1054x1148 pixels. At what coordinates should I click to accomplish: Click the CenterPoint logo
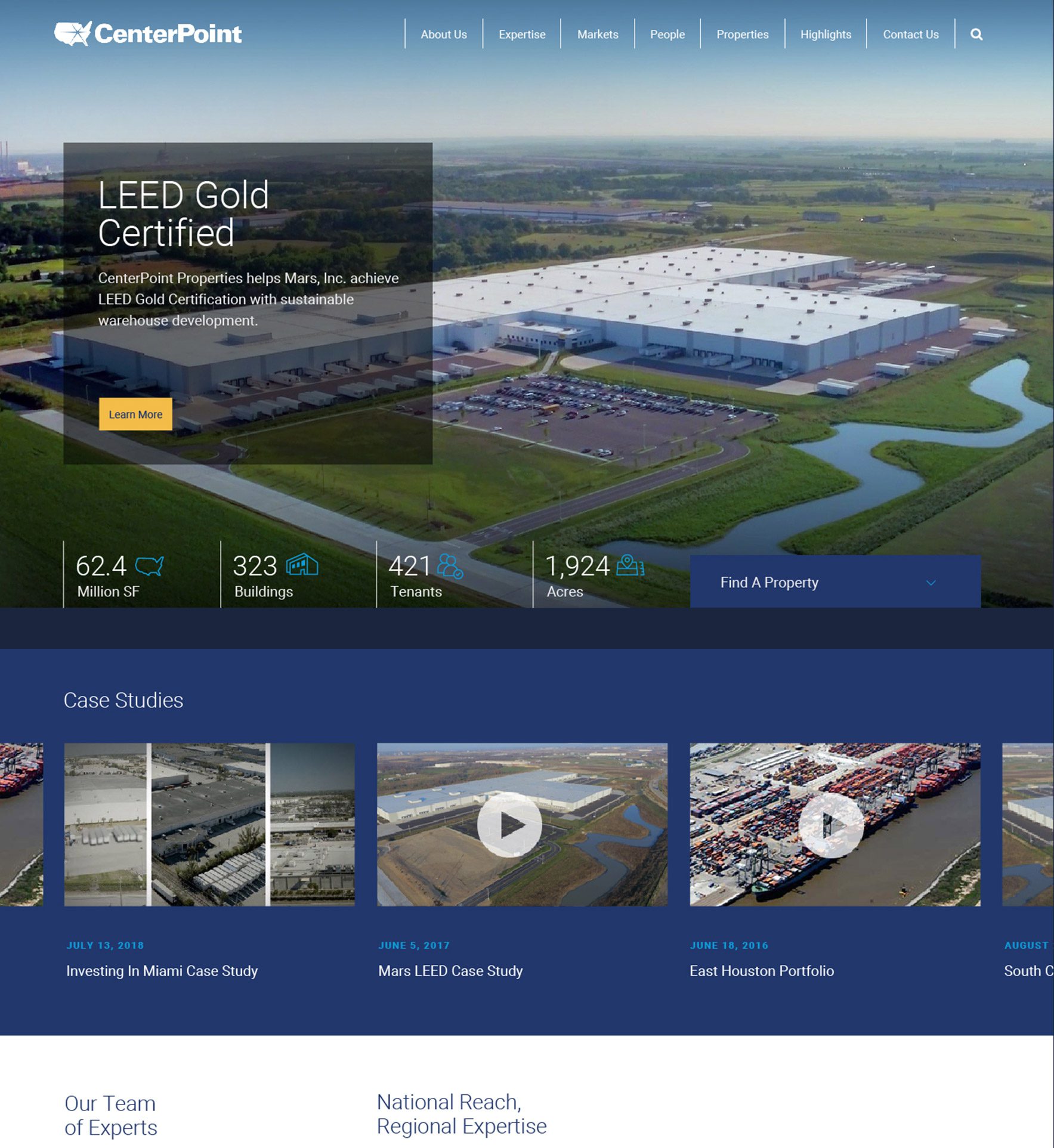(x=148, y=33)
